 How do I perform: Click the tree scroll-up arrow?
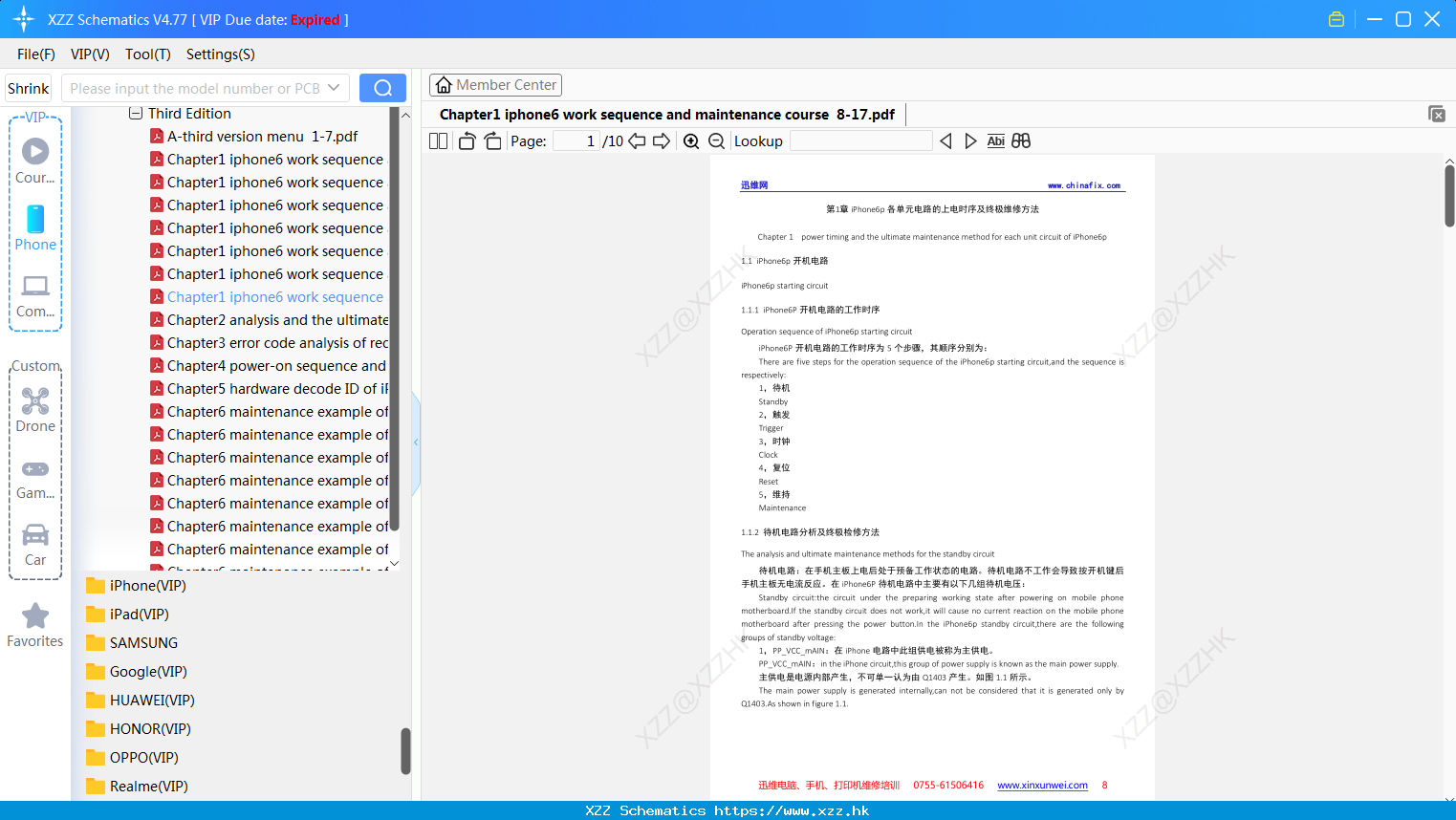point(405,115)
